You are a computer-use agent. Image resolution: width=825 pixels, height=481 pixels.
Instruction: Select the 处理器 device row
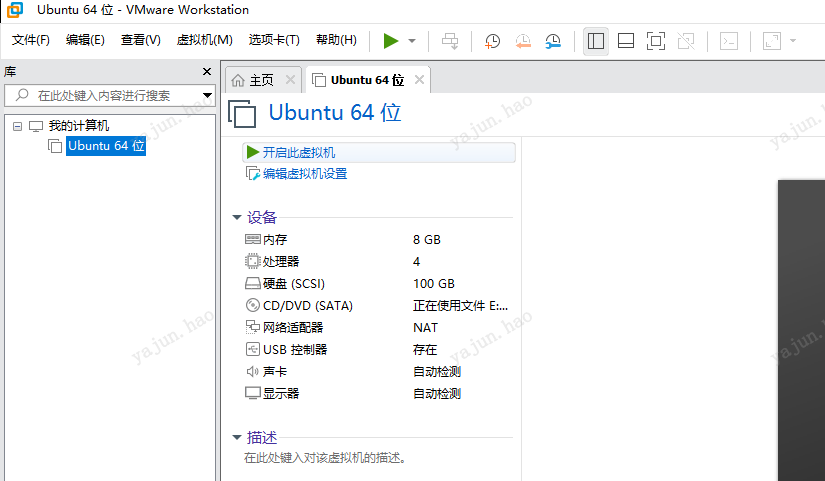[378, 262]
